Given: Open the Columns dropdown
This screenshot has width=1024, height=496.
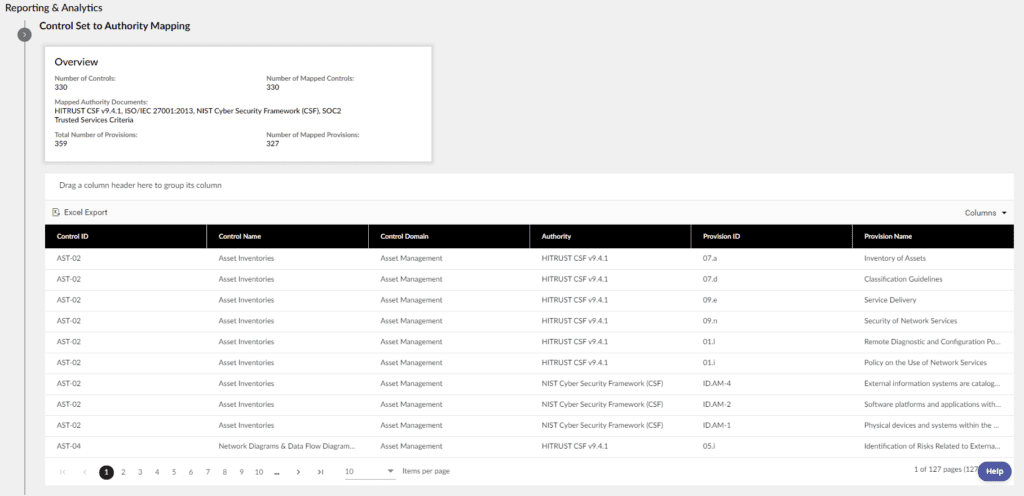Looking at the screenshot, I should click(985, 212).
